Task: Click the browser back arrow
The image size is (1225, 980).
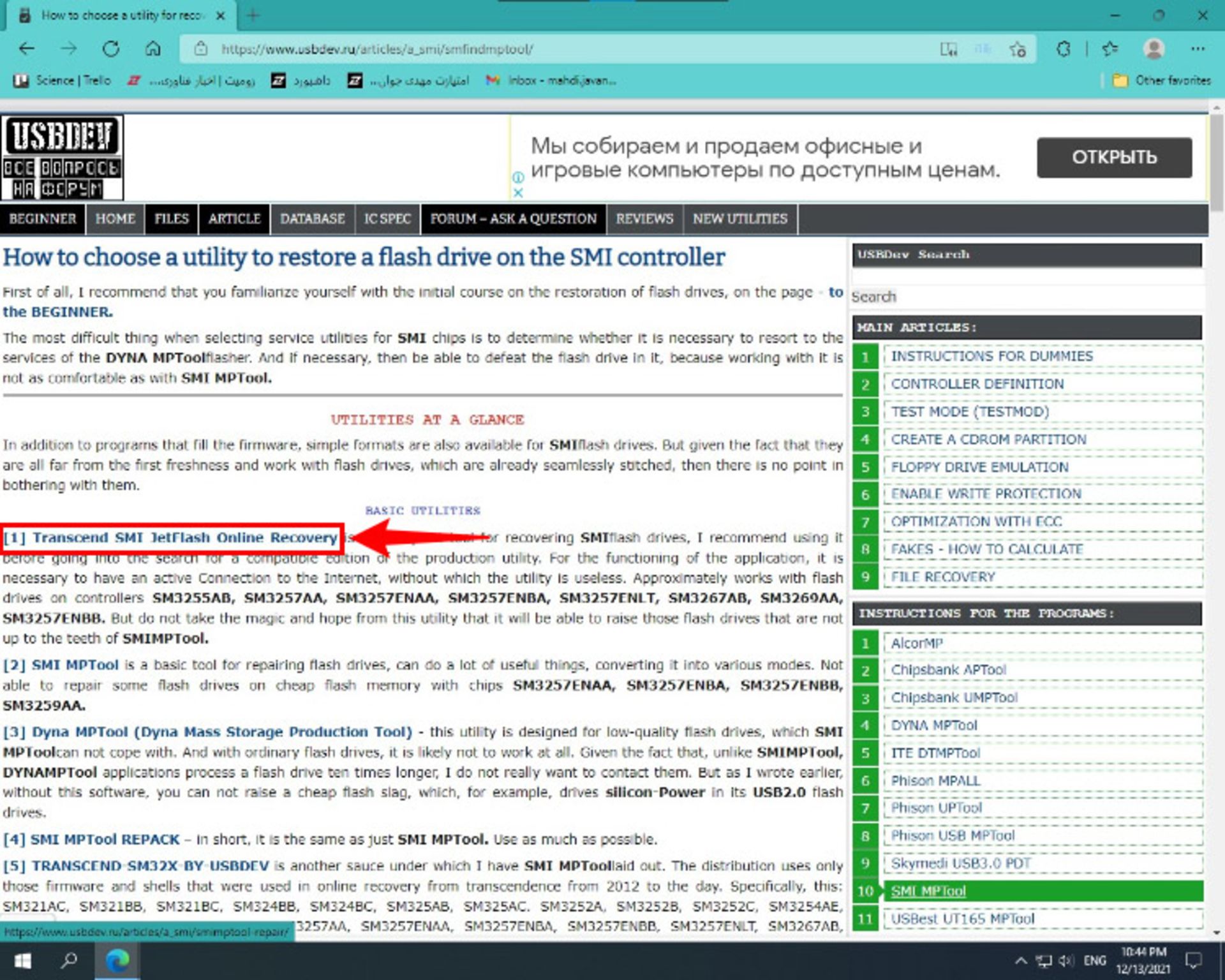Action: (27, 49)
